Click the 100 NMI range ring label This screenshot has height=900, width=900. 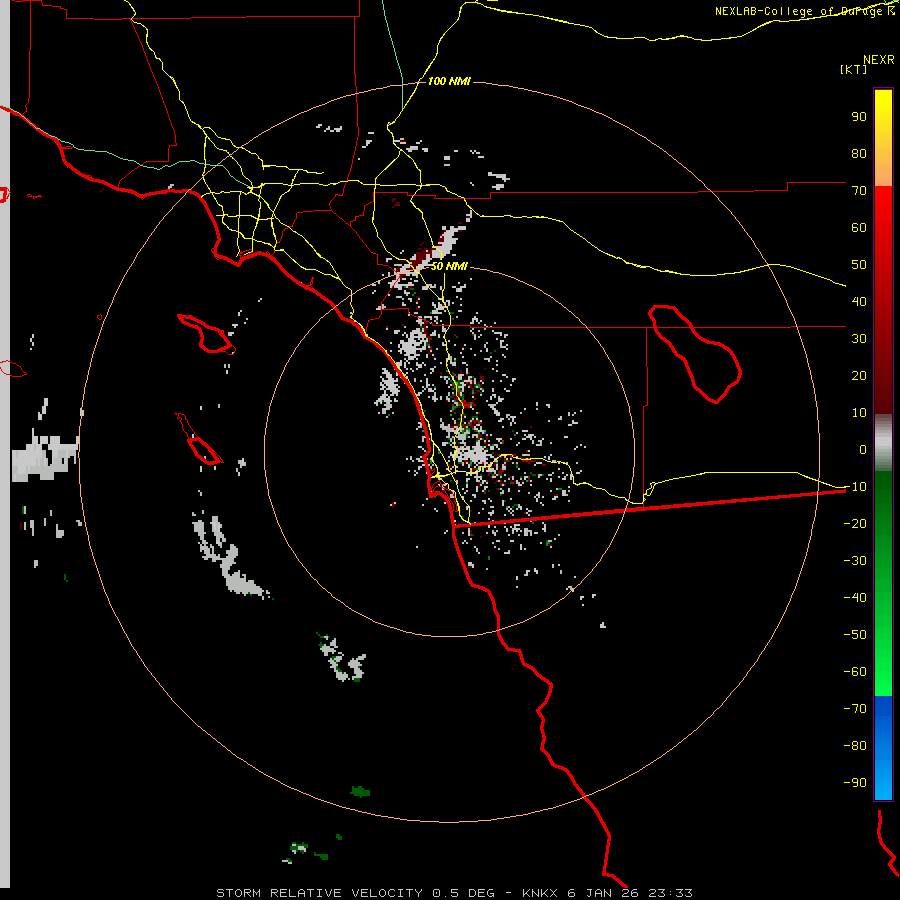pyautogui.click(x=449, y=82)
